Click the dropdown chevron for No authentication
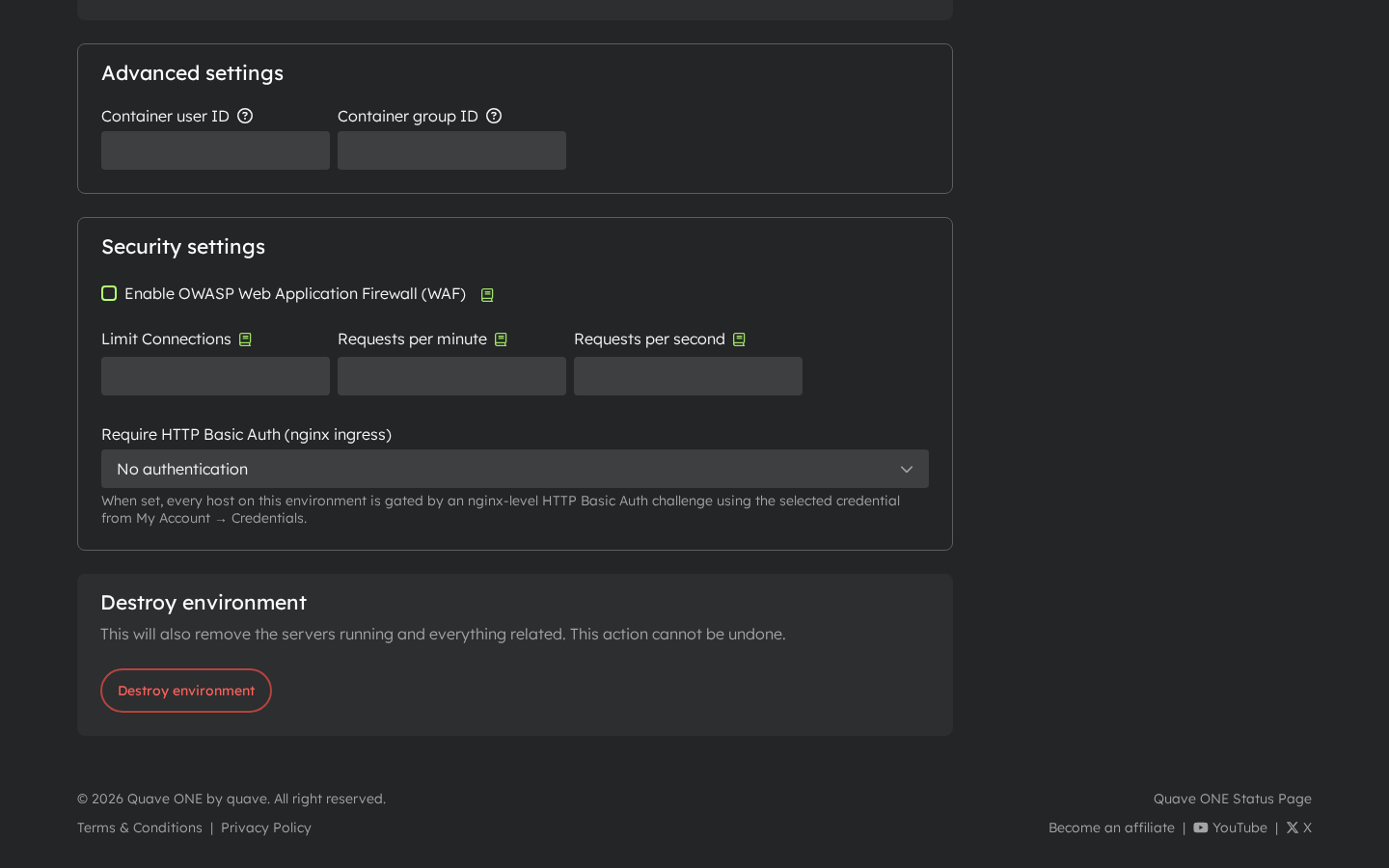Screen dimensions: 1389x868 [x=906, y=469]
